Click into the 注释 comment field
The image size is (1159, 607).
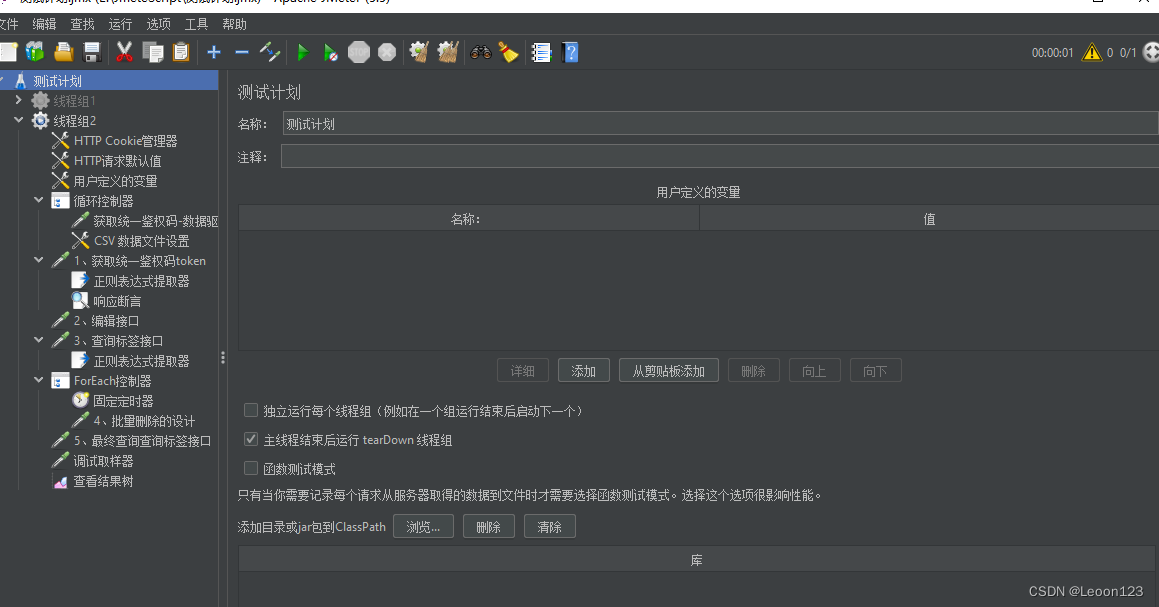pos(720,156)
